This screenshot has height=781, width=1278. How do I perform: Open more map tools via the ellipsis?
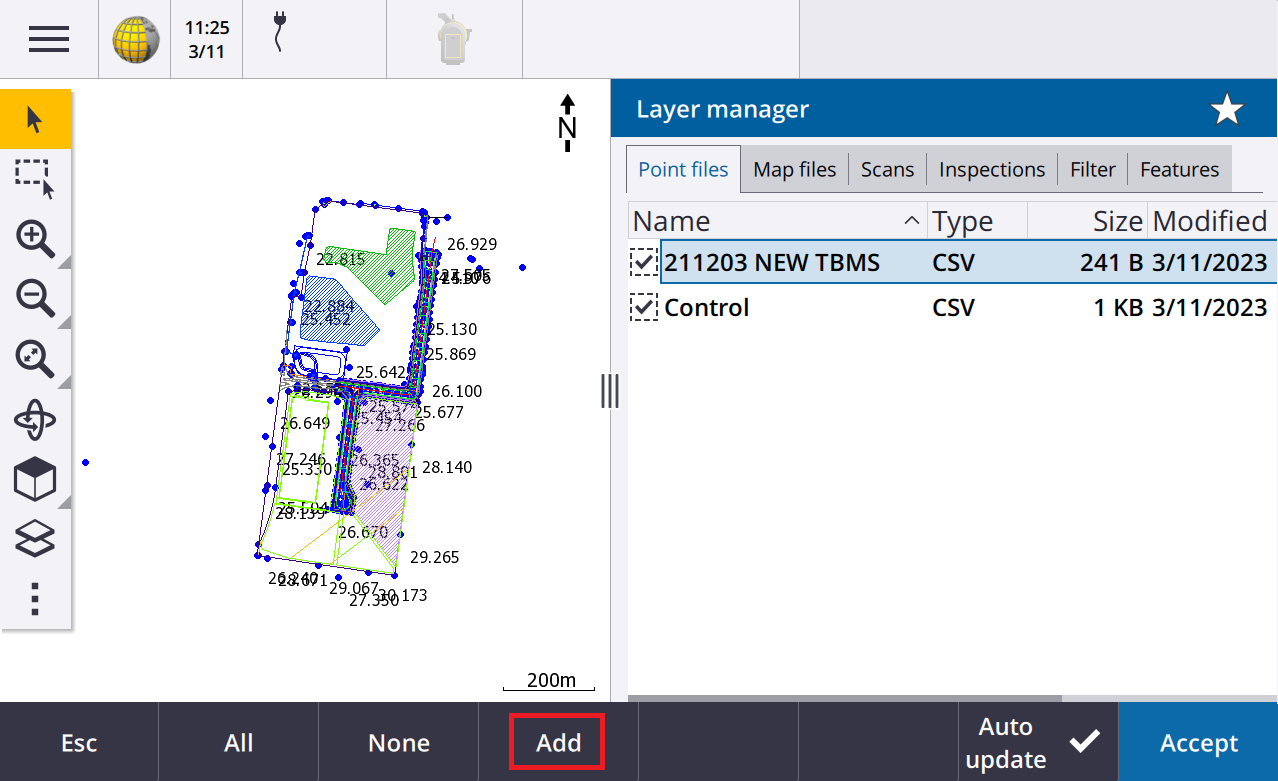pyautogui.click(x=35, y=598)
